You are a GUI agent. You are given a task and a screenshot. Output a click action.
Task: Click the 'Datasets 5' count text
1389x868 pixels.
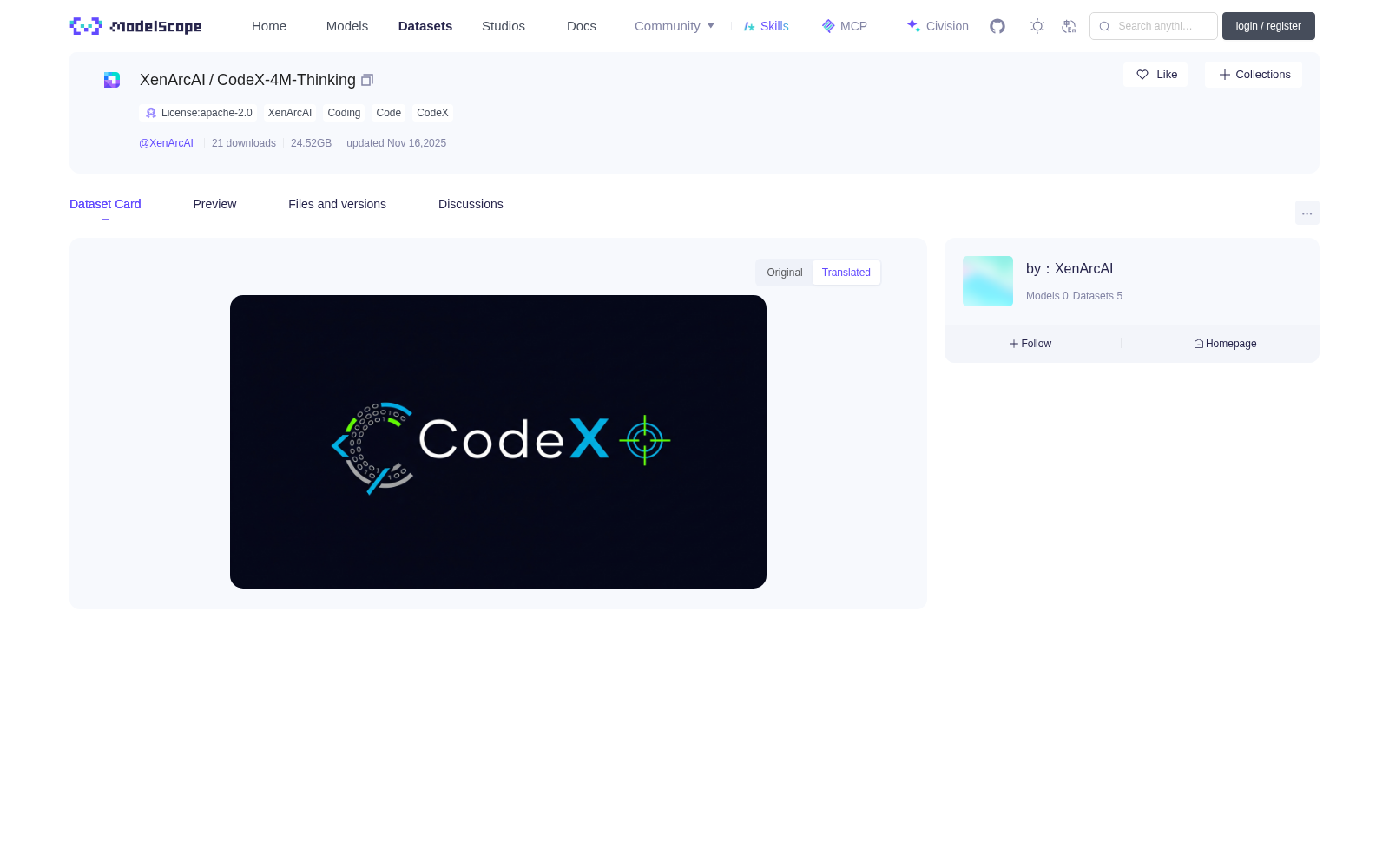click(x=1097, y=296)
